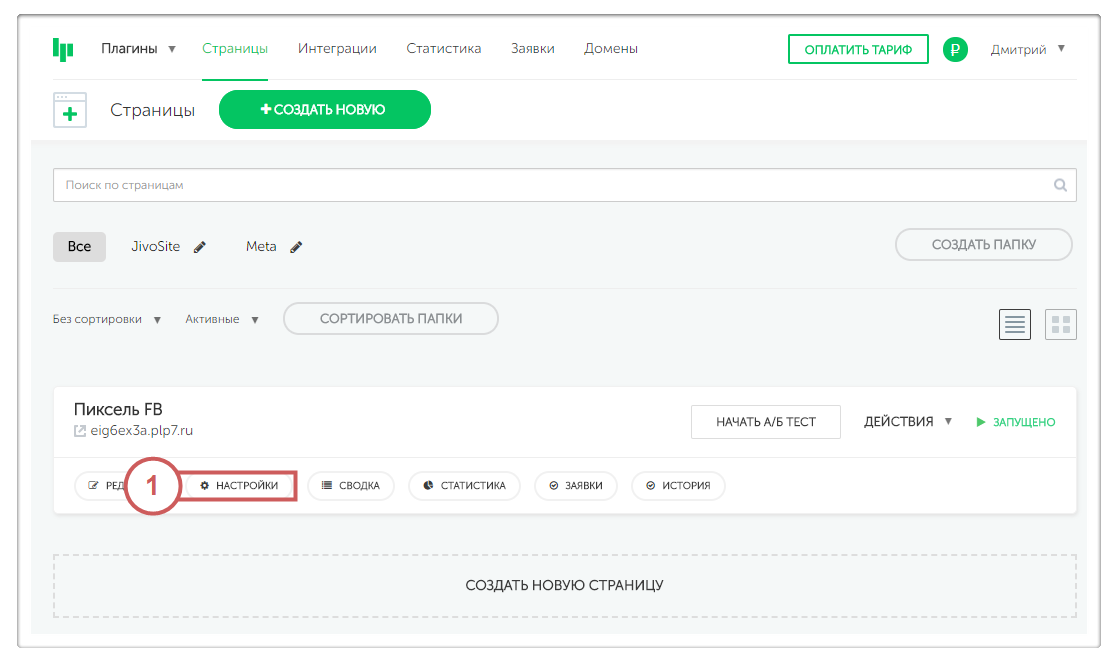
Task: Click the search magnifier icon
Action: click(1060, 185)
